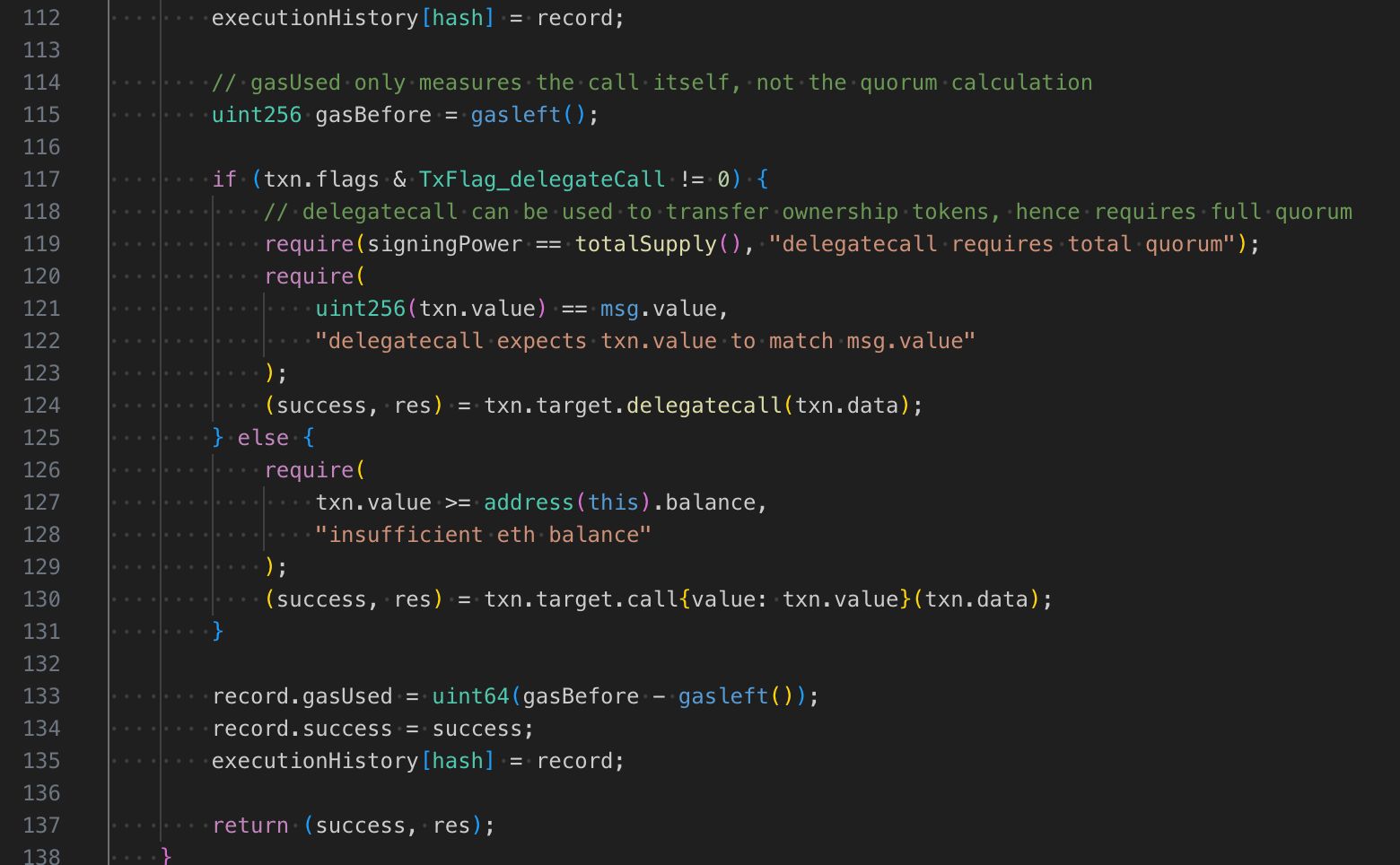Viewport: 1400px width, 865px height.
Task: Click line number 125 in the gutter
Action: tap(41, 438)
